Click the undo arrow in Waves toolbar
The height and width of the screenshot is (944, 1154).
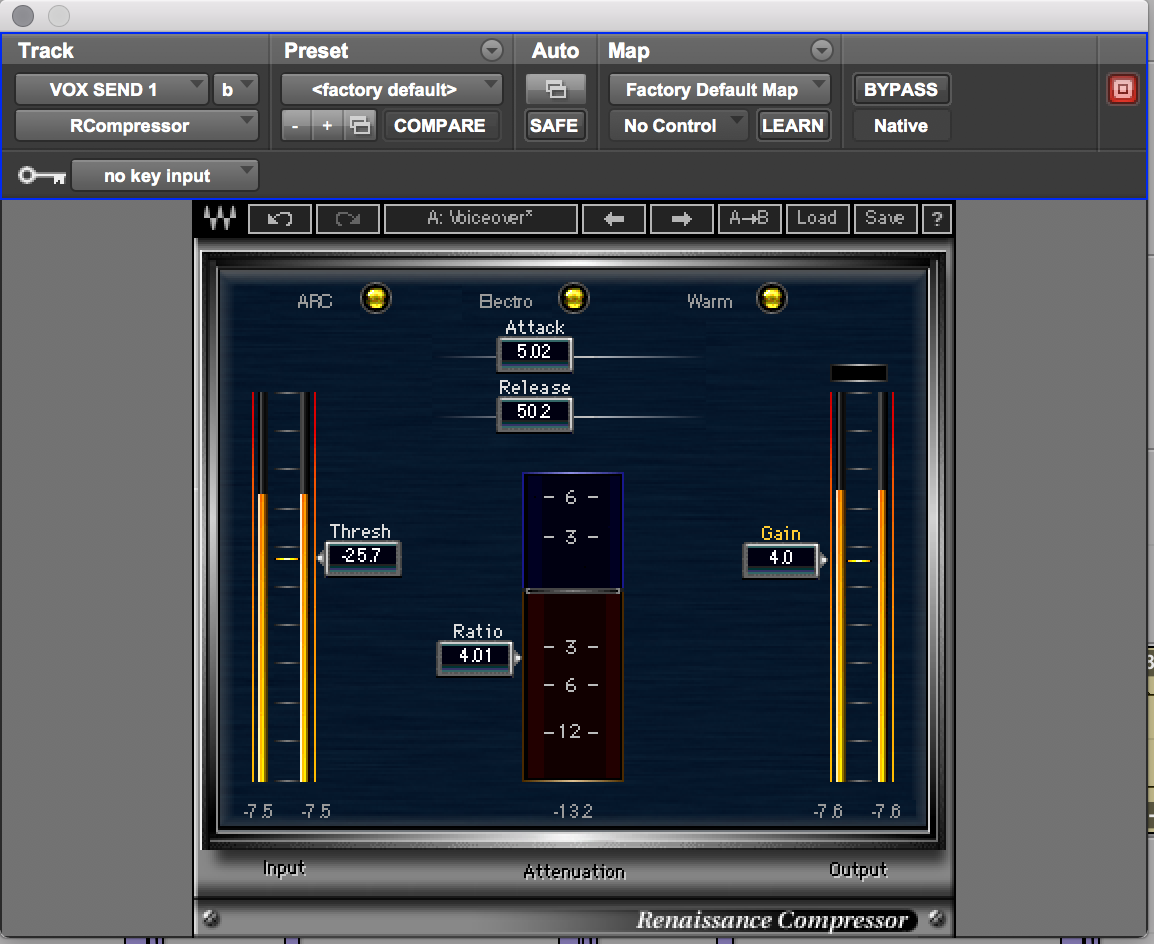[280, 219]
